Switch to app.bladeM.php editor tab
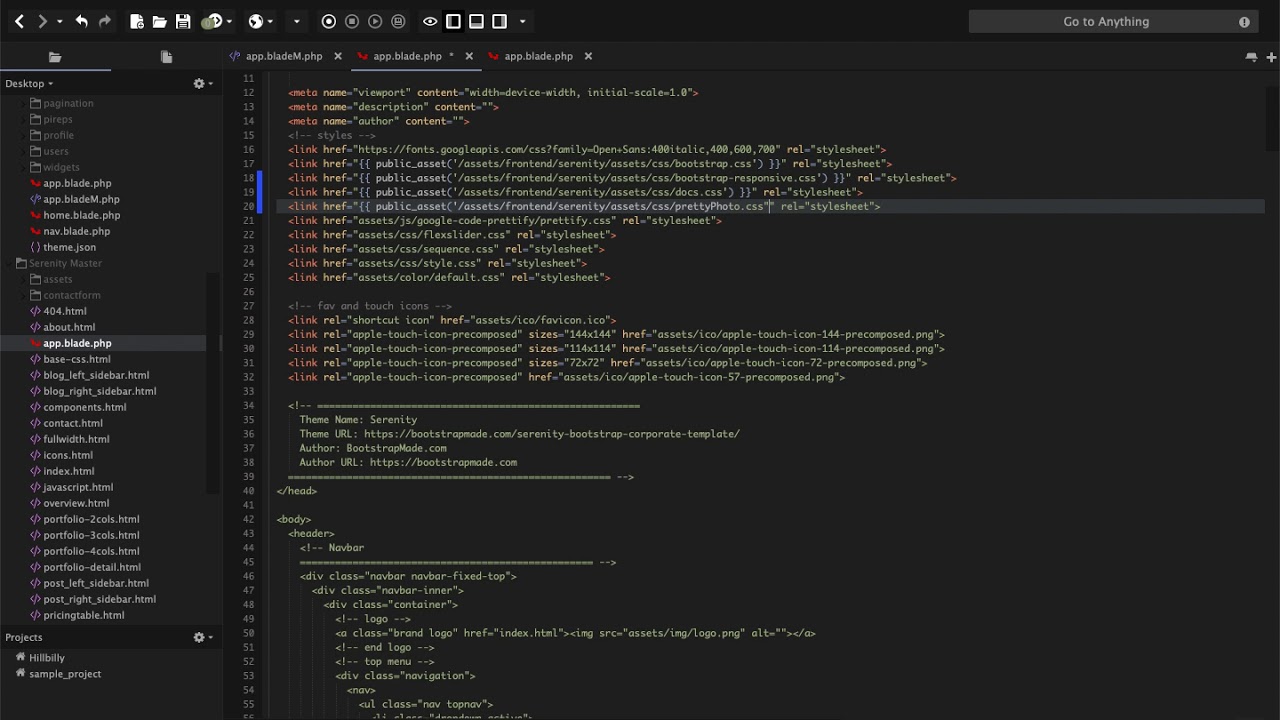The image size is (1280, 720). pos(283,56)
